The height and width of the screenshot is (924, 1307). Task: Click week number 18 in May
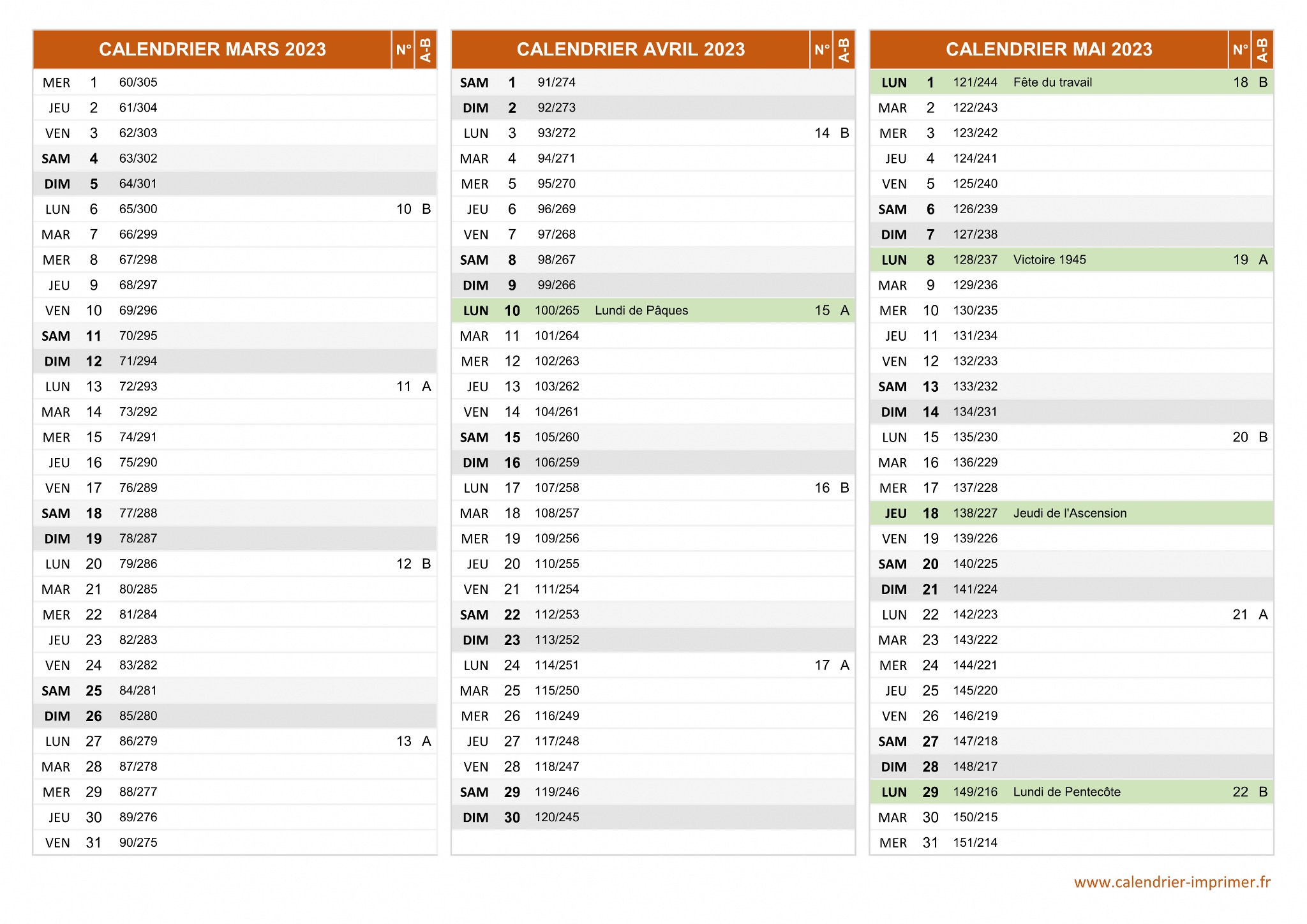coord(1241,82)
